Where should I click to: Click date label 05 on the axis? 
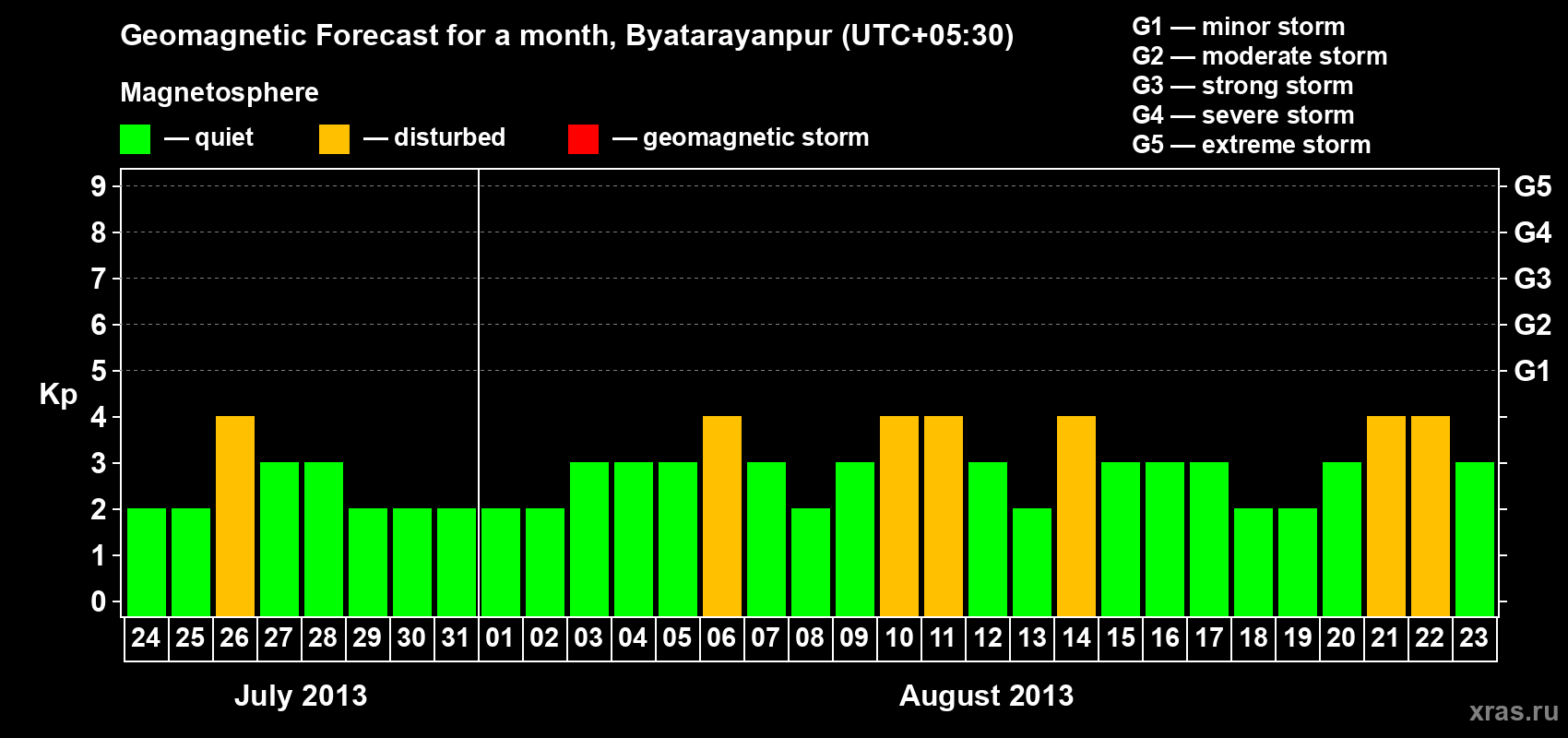point(677,637)
